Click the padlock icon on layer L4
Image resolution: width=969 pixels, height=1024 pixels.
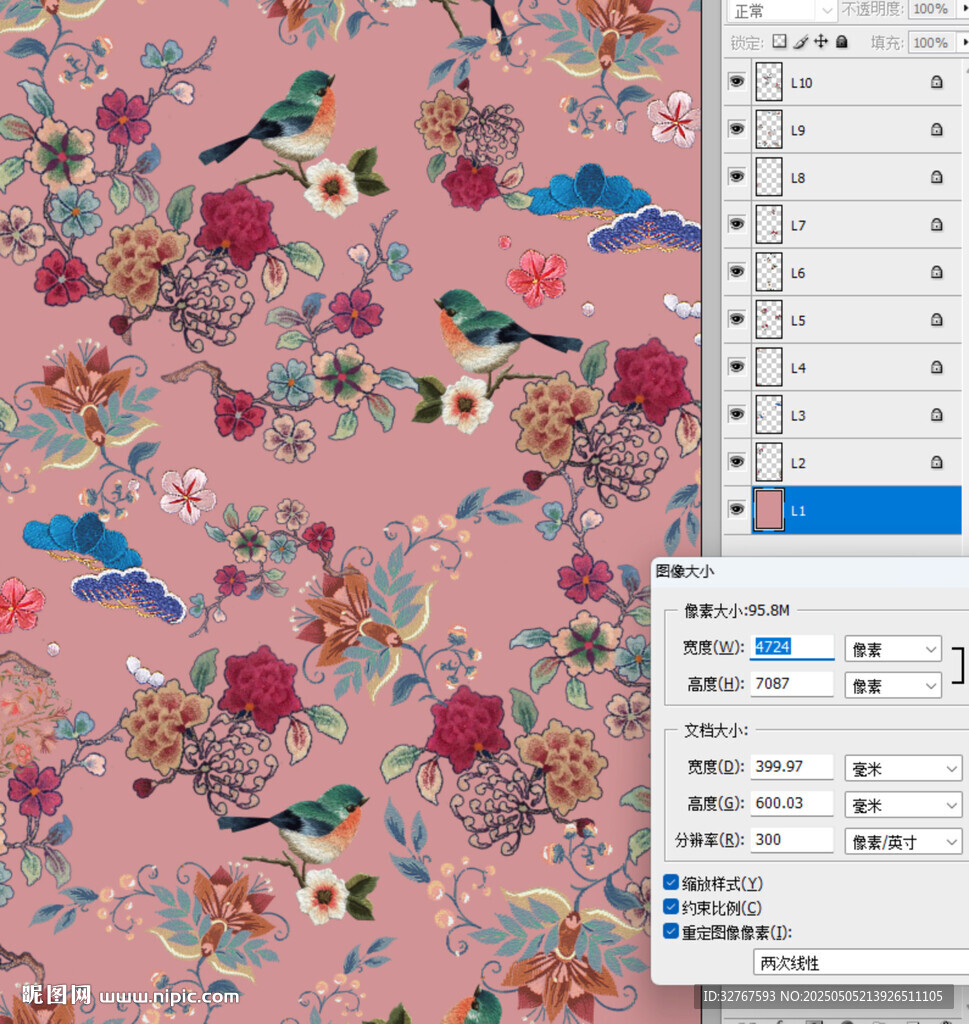pyautogui.click(x=936, y=367)
